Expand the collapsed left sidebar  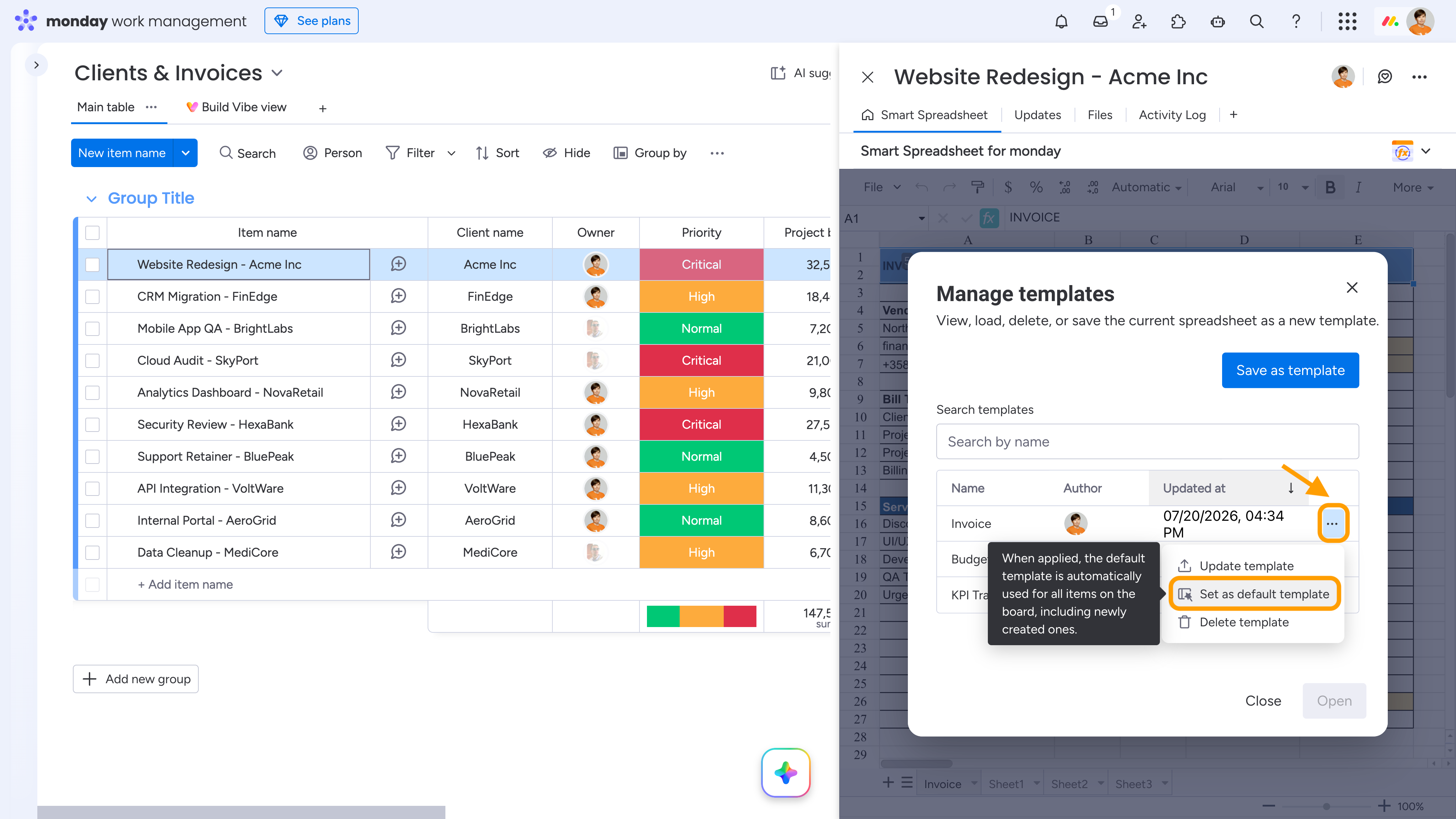(x=36, y=65)
